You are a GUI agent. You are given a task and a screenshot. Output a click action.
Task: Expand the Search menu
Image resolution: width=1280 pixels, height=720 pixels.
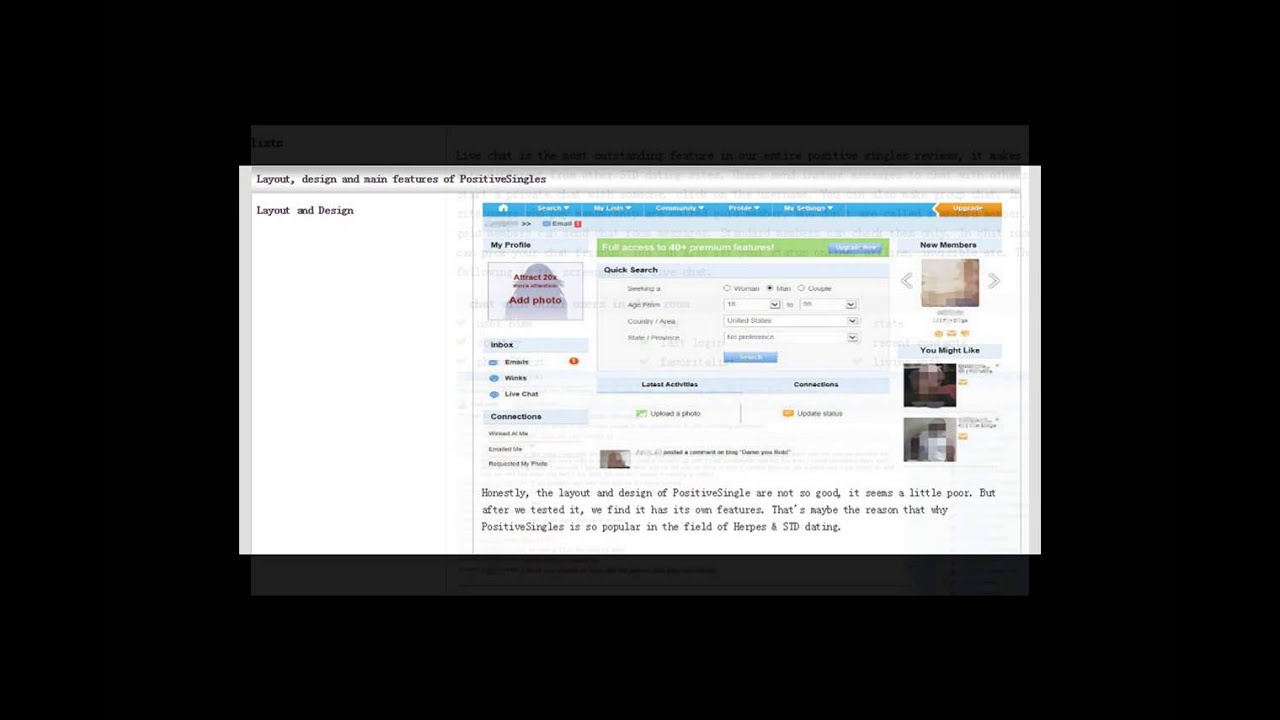pos(553,208)
